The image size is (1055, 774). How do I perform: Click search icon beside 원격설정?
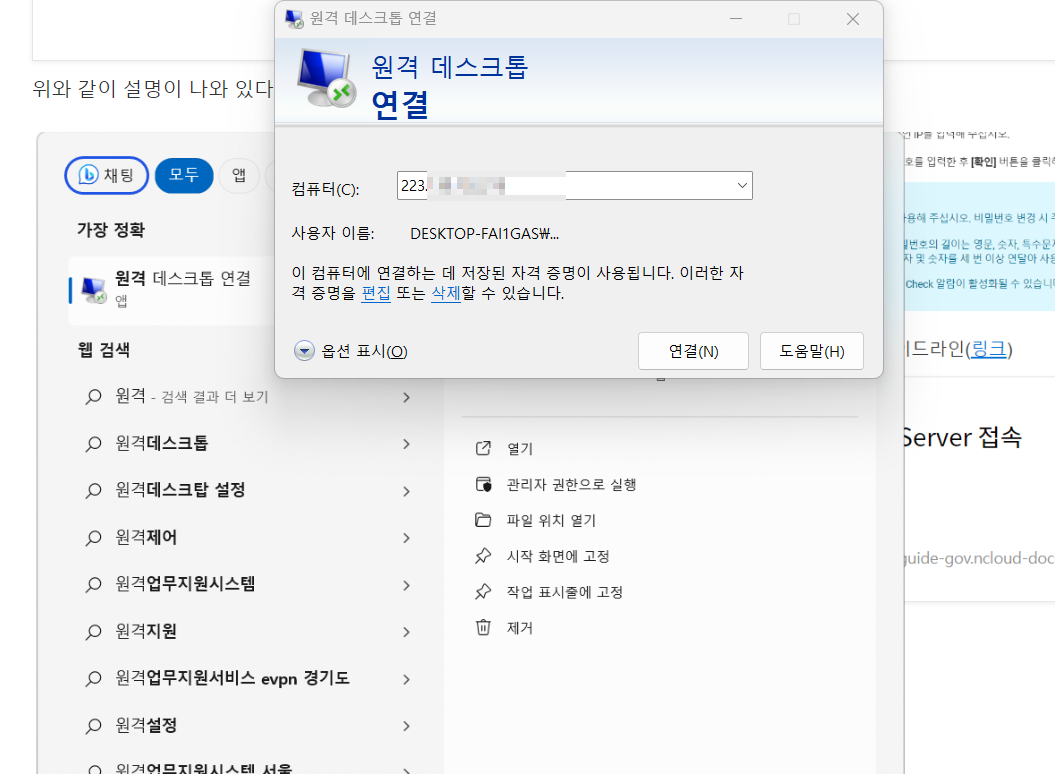point(94,726)
